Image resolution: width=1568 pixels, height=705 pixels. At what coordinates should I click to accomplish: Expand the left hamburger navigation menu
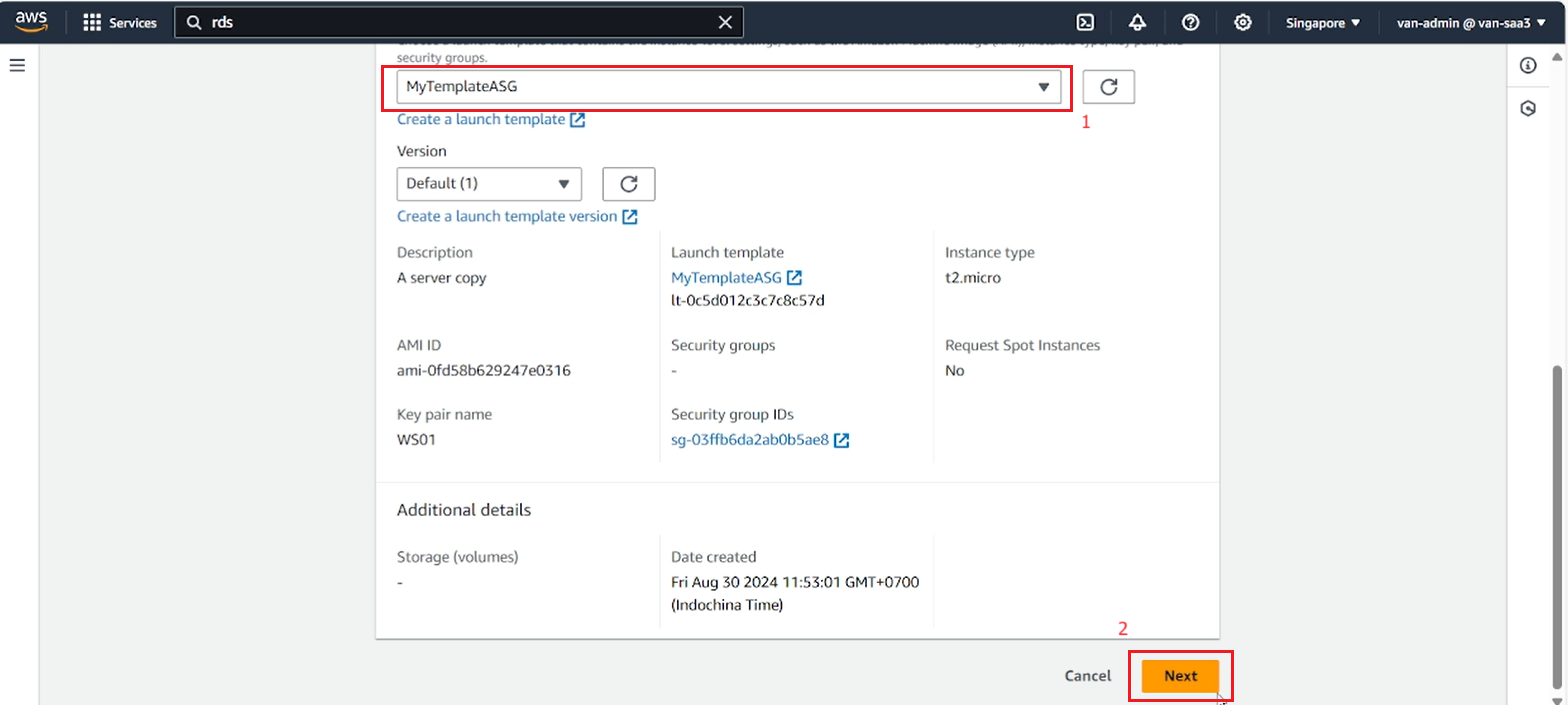[x=17, y=66]
